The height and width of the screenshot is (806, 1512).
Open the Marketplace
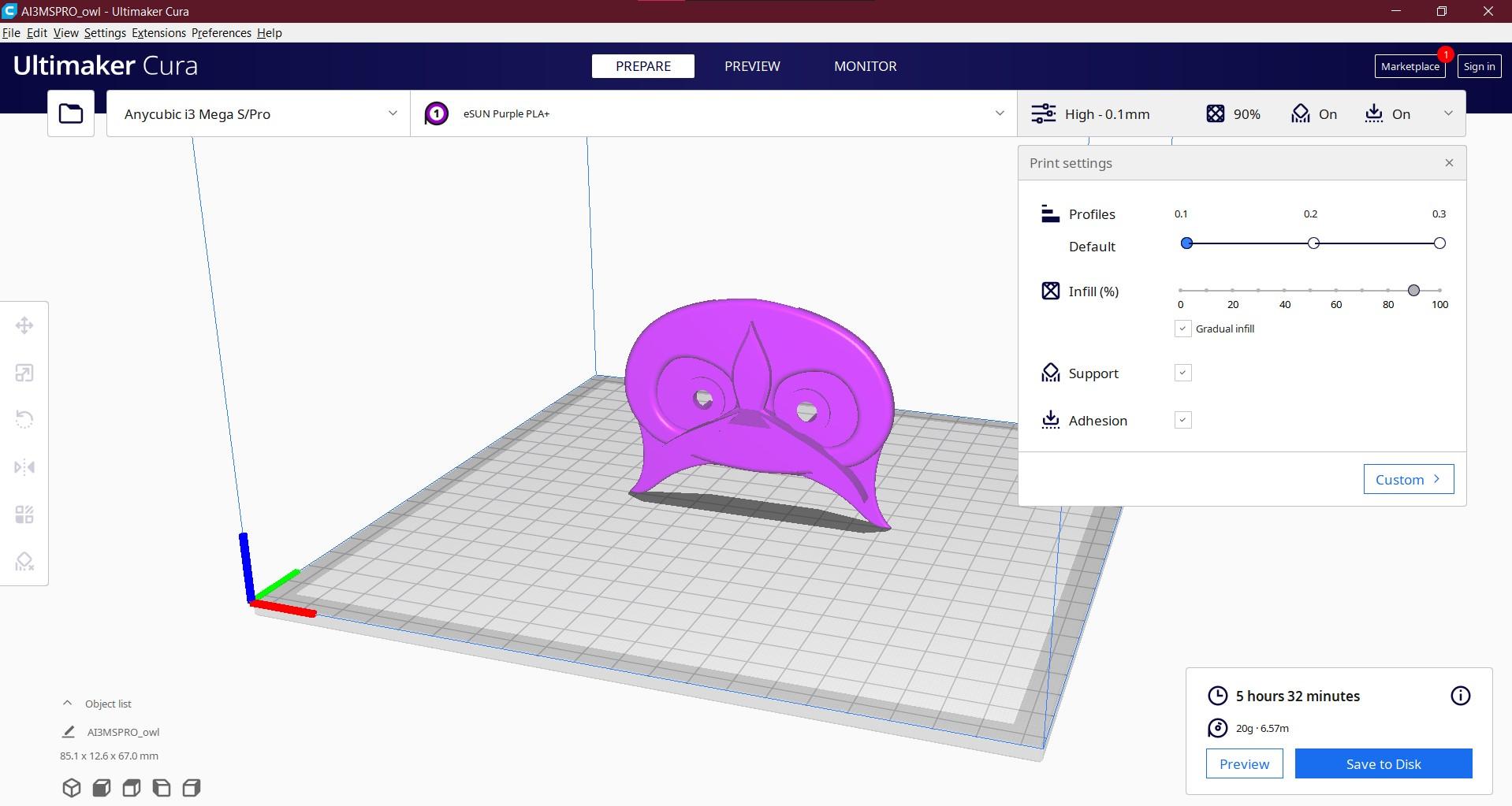coord(1410,66)
